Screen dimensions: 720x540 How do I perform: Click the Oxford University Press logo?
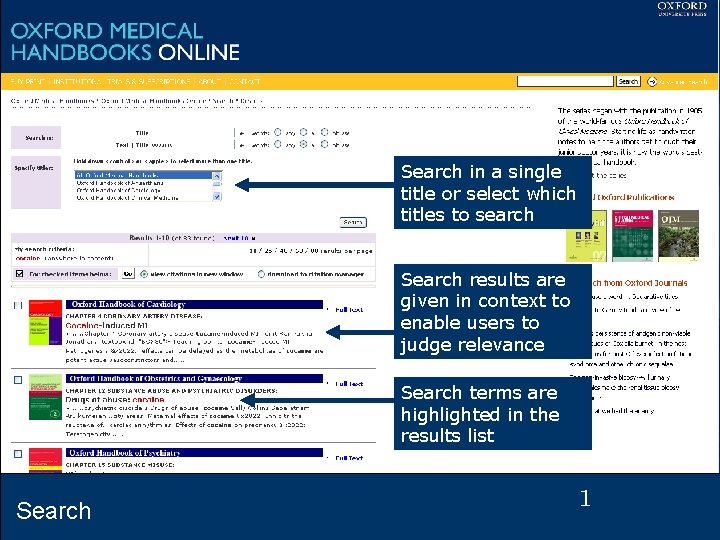[x=682, y=9]
